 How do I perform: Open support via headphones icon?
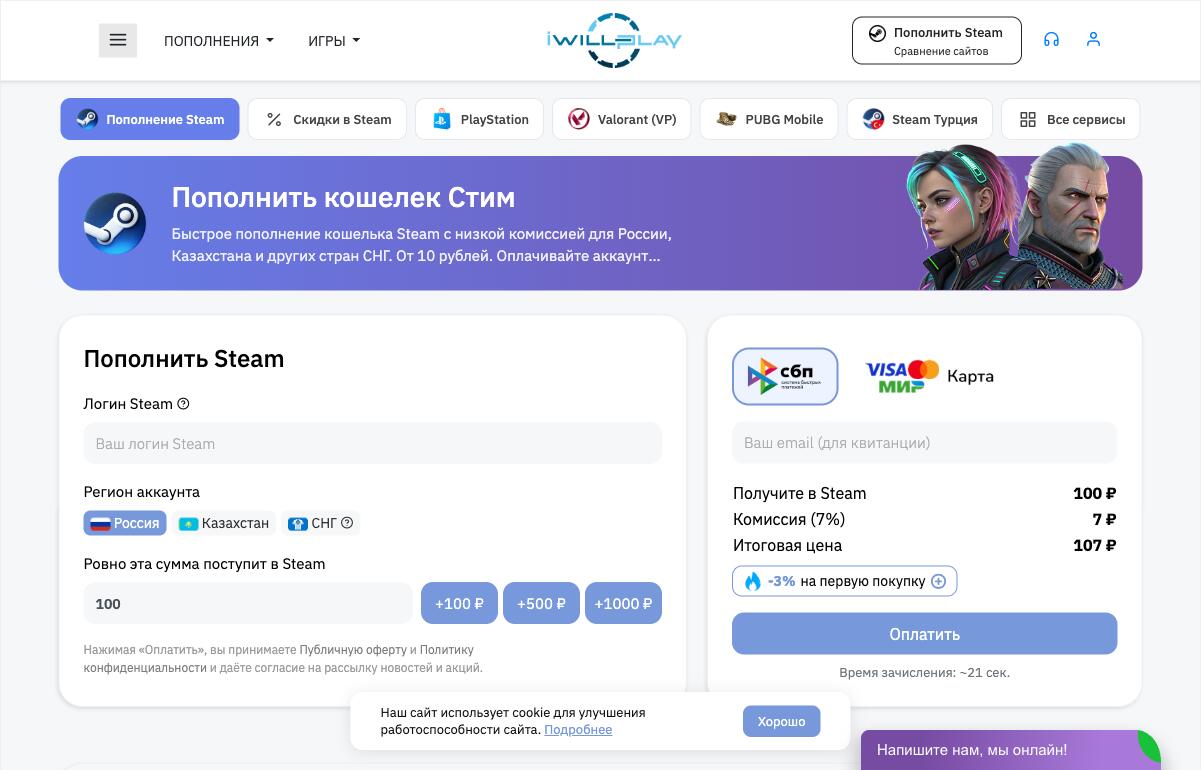tap(1051, 39)
